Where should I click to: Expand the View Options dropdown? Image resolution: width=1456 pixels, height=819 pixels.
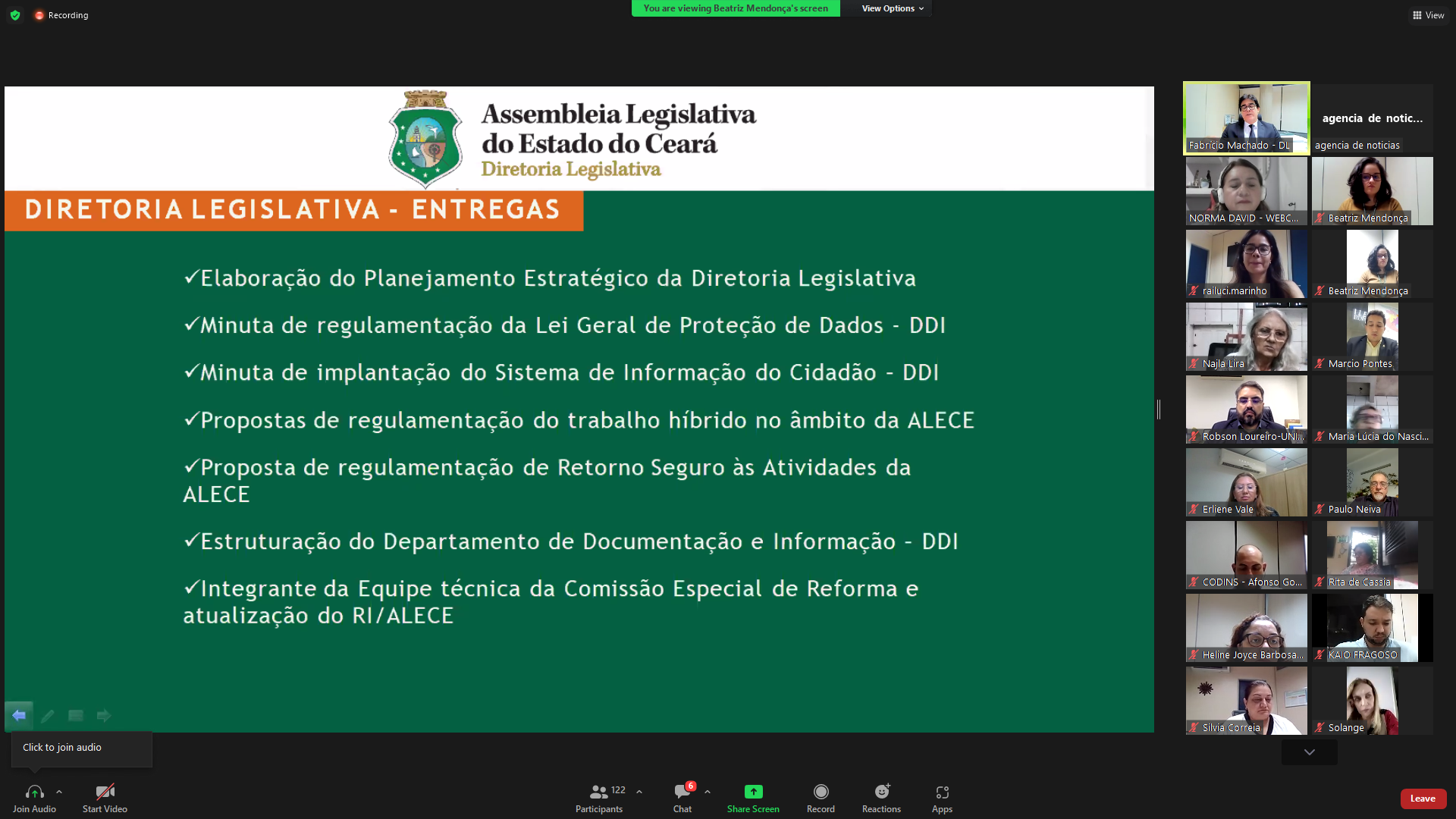893,8
